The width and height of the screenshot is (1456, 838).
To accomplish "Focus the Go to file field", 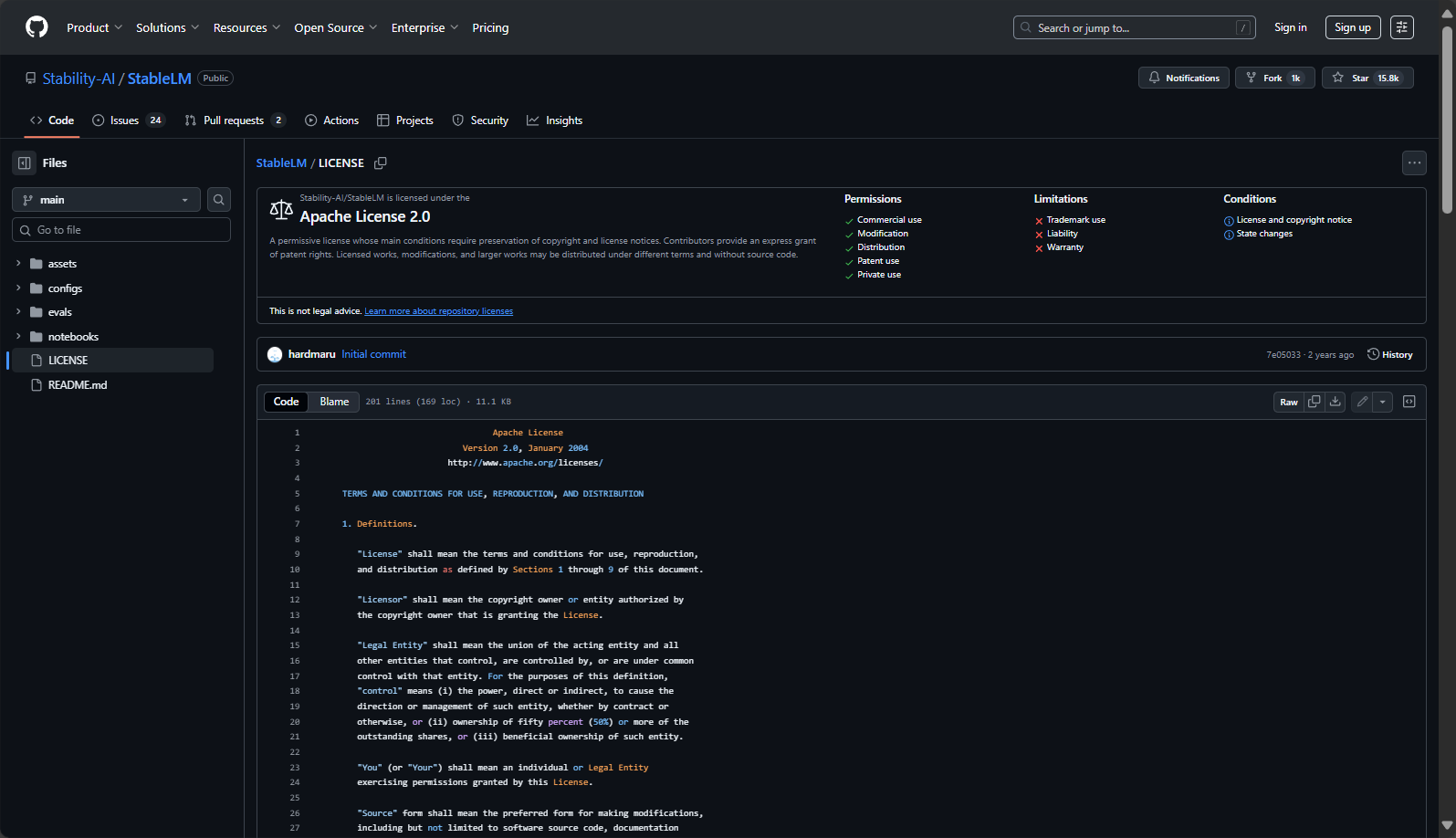I will point(121,230).
